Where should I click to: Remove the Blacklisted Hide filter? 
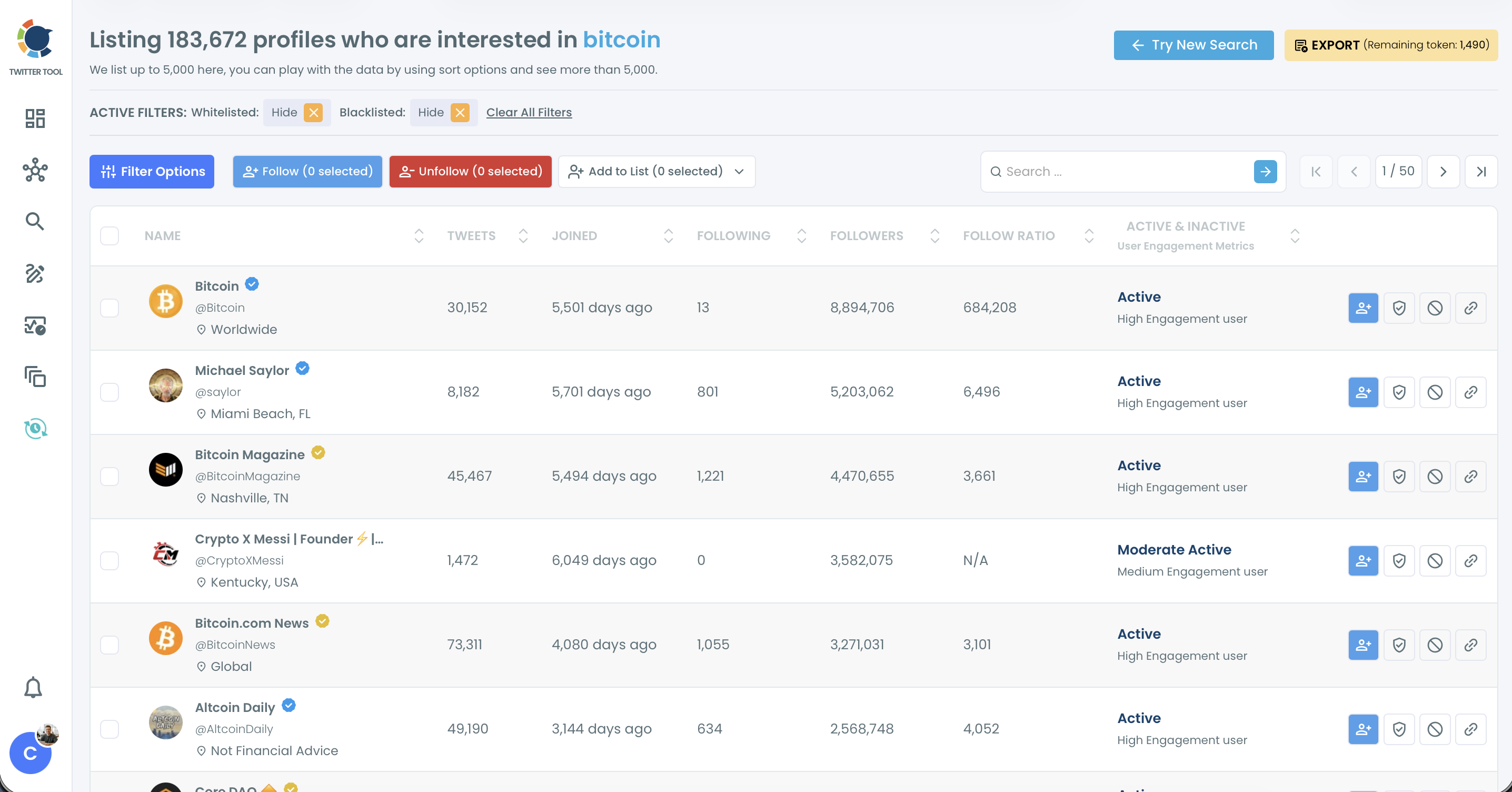coord(460,112)
